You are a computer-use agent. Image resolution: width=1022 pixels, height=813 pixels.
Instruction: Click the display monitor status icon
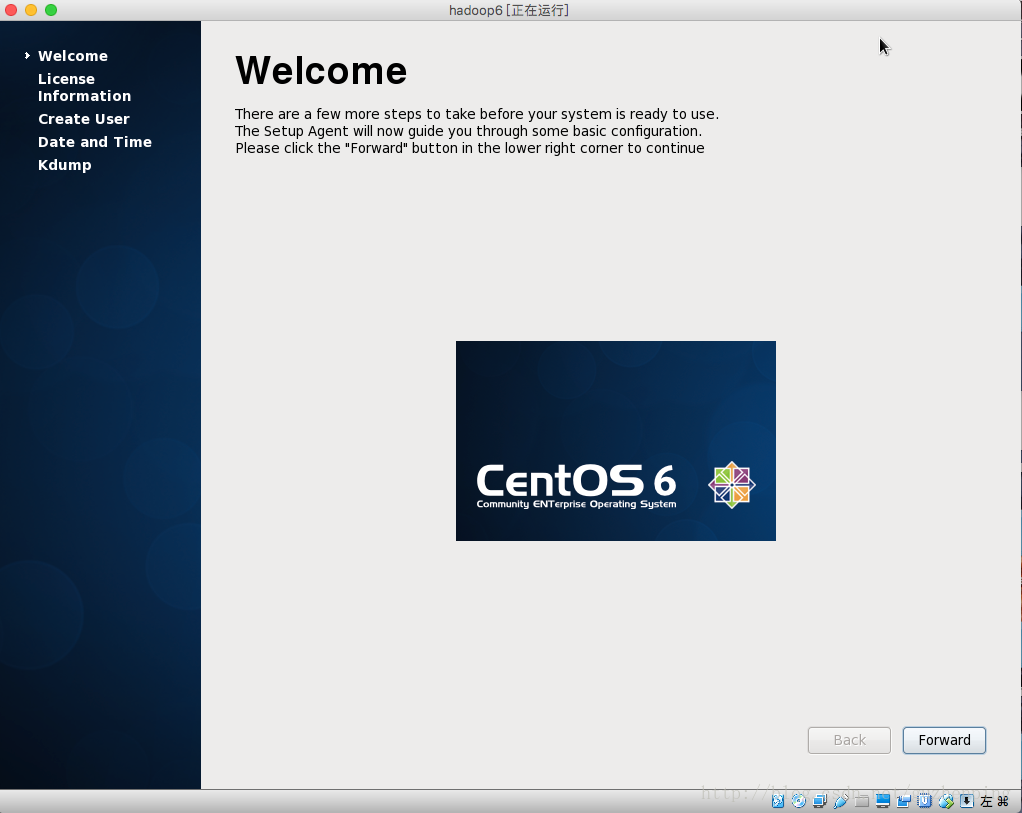coord(883,801)
